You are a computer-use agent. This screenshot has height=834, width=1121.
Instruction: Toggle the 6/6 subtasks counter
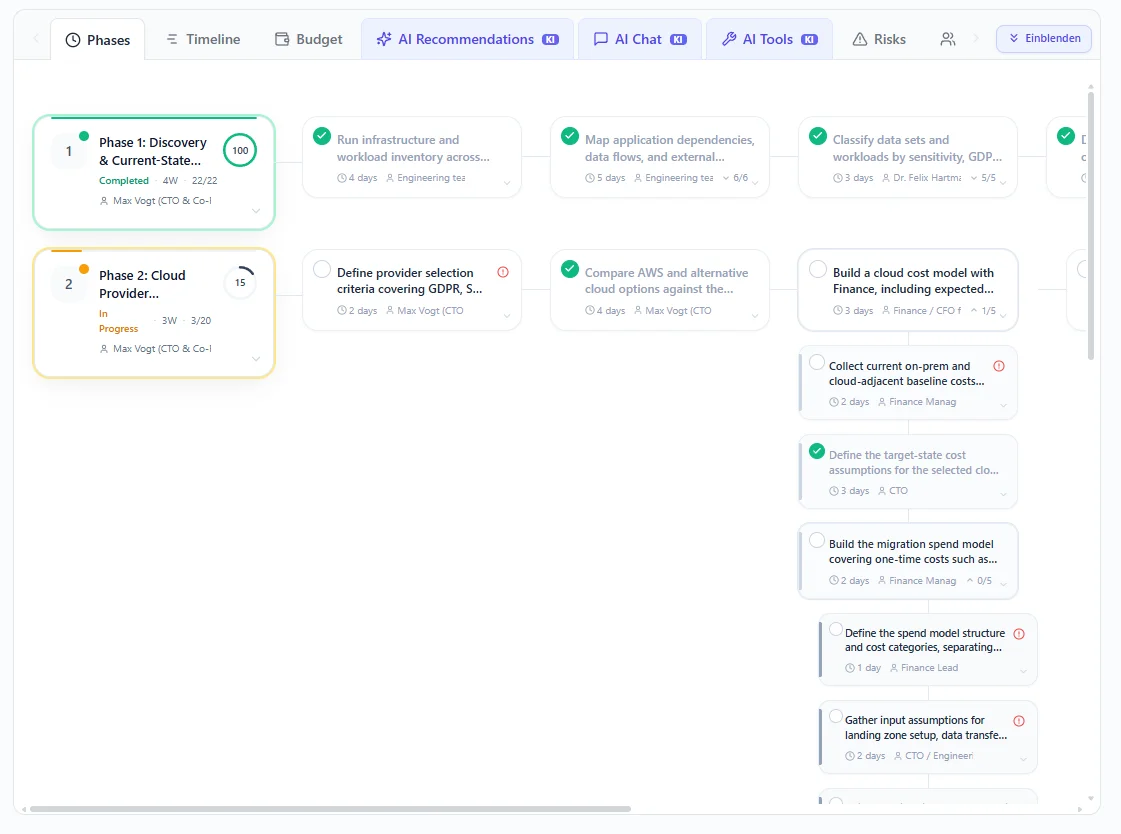tap(735, 178)
